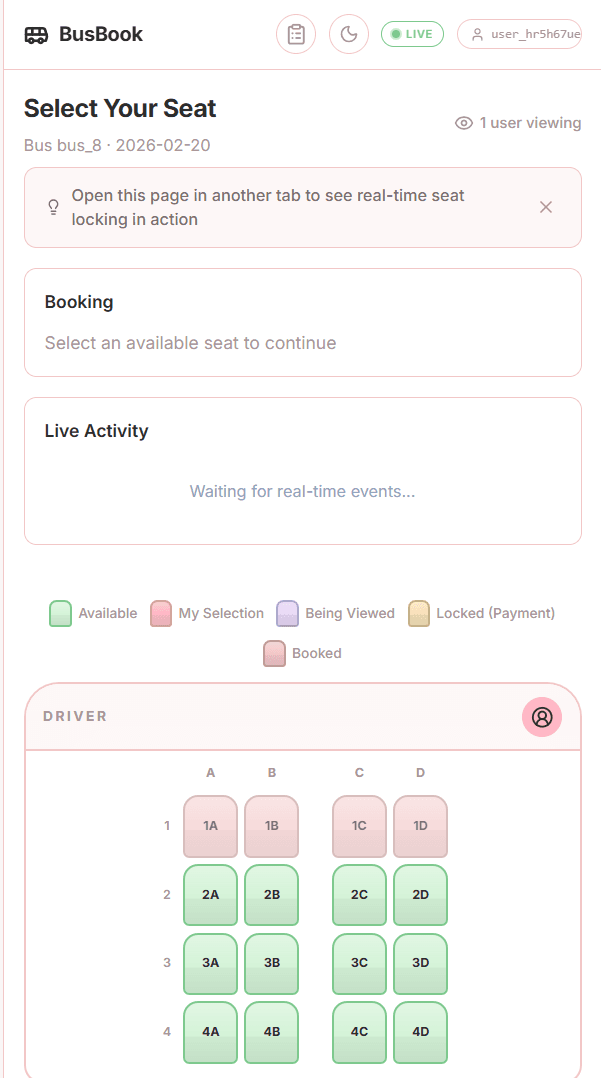The width and height of the screenshot is (601, 1078).
Task: Click the lightbulb tip icon
Action: (x=53, y=207)
